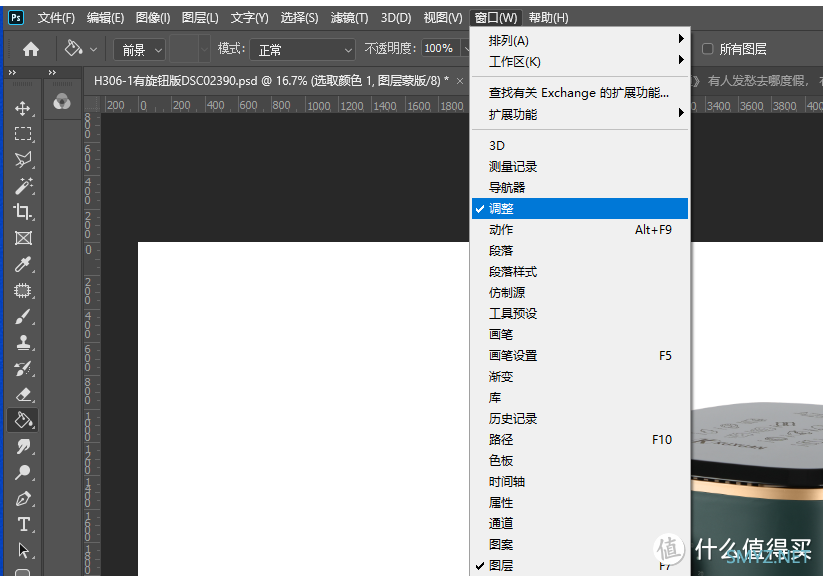Uncheck the 图层 panel entry
The image size is (823, 576).
pos(579,565)
